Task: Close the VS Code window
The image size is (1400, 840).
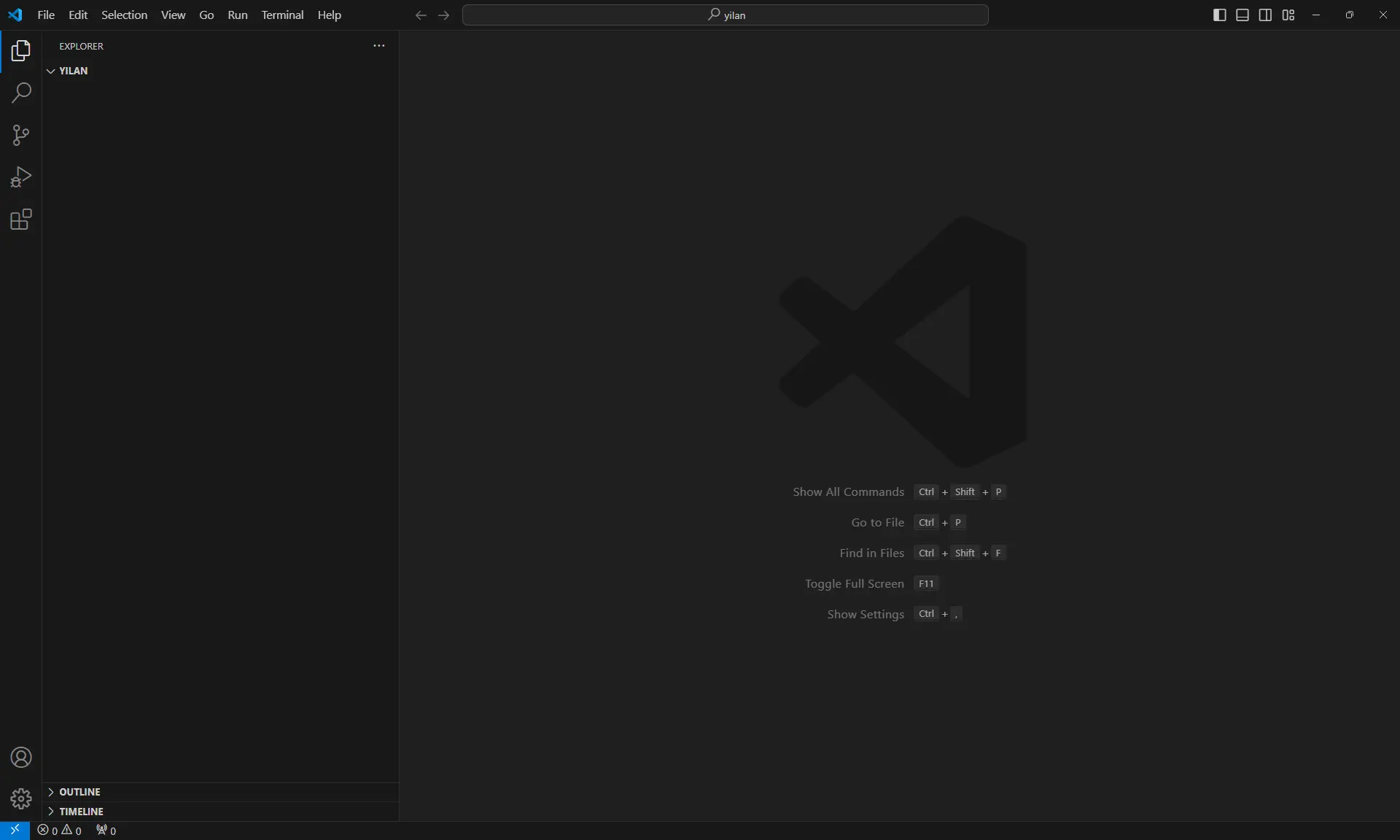Action: tap(1383, 15)
